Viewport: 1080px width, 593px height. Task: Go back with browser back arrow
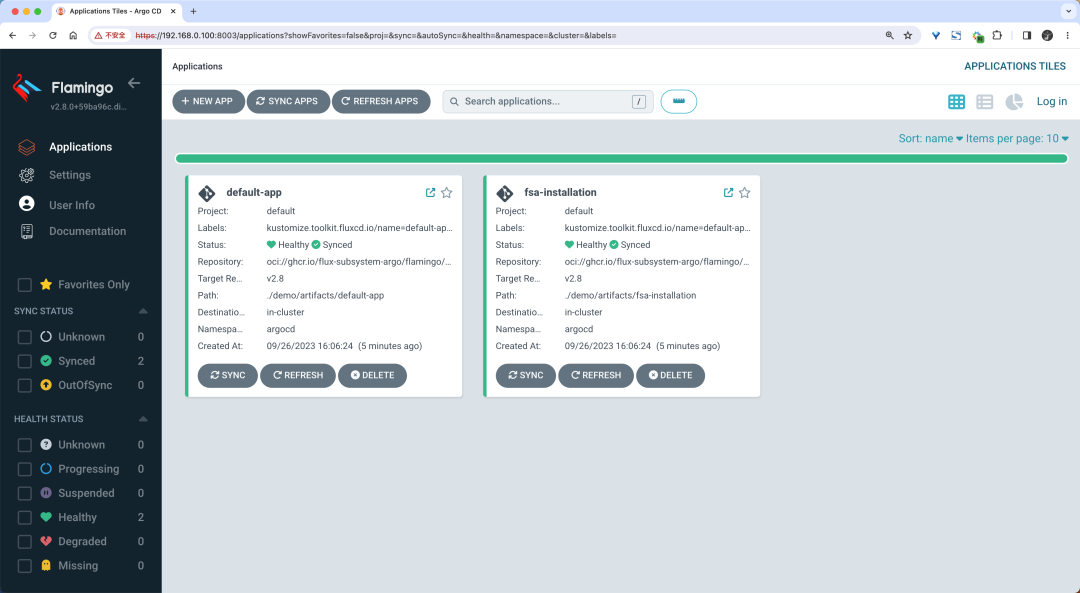coord(12,35)
